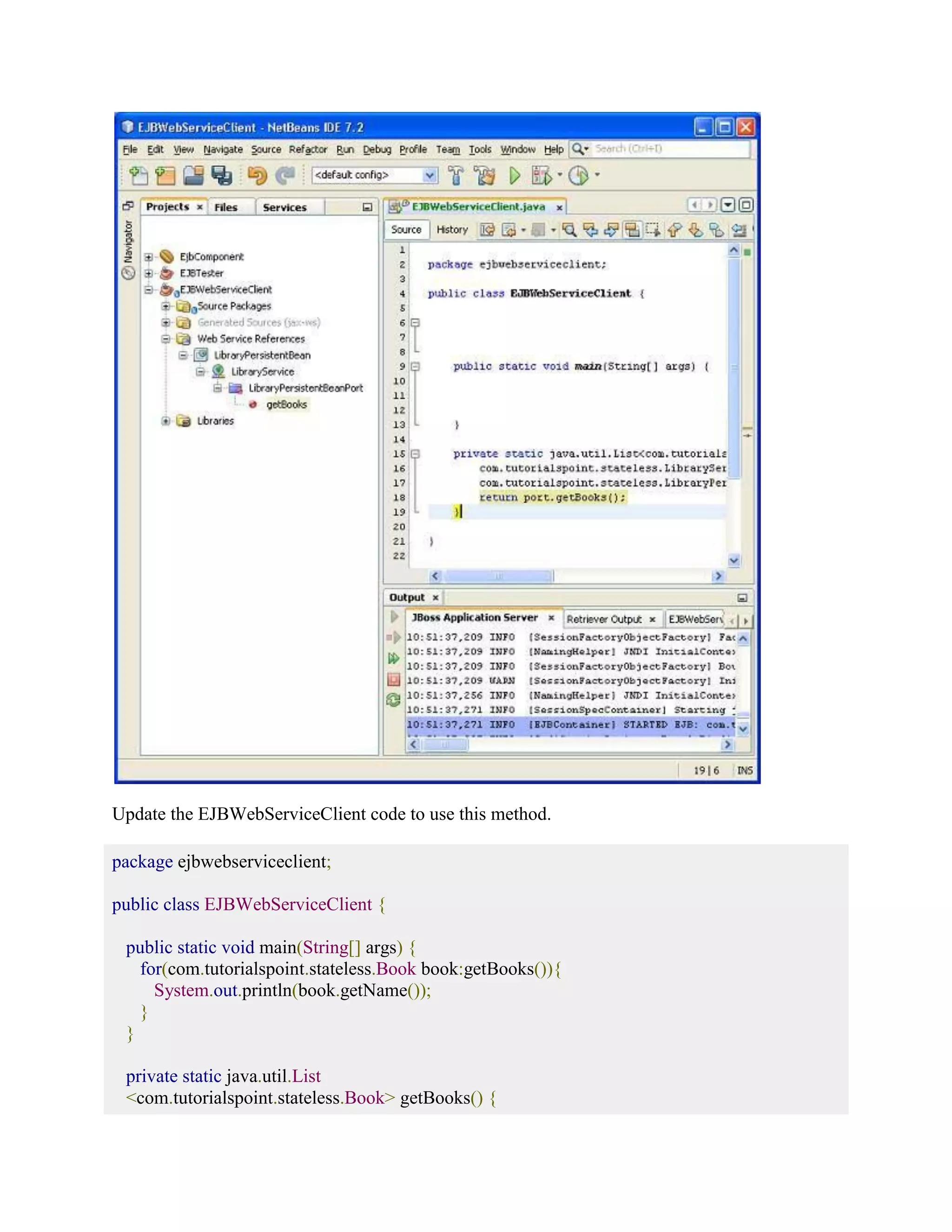Screen dimensions: 952x1232
Task: Click the Debug Project icon
Action: coord(542,175)
